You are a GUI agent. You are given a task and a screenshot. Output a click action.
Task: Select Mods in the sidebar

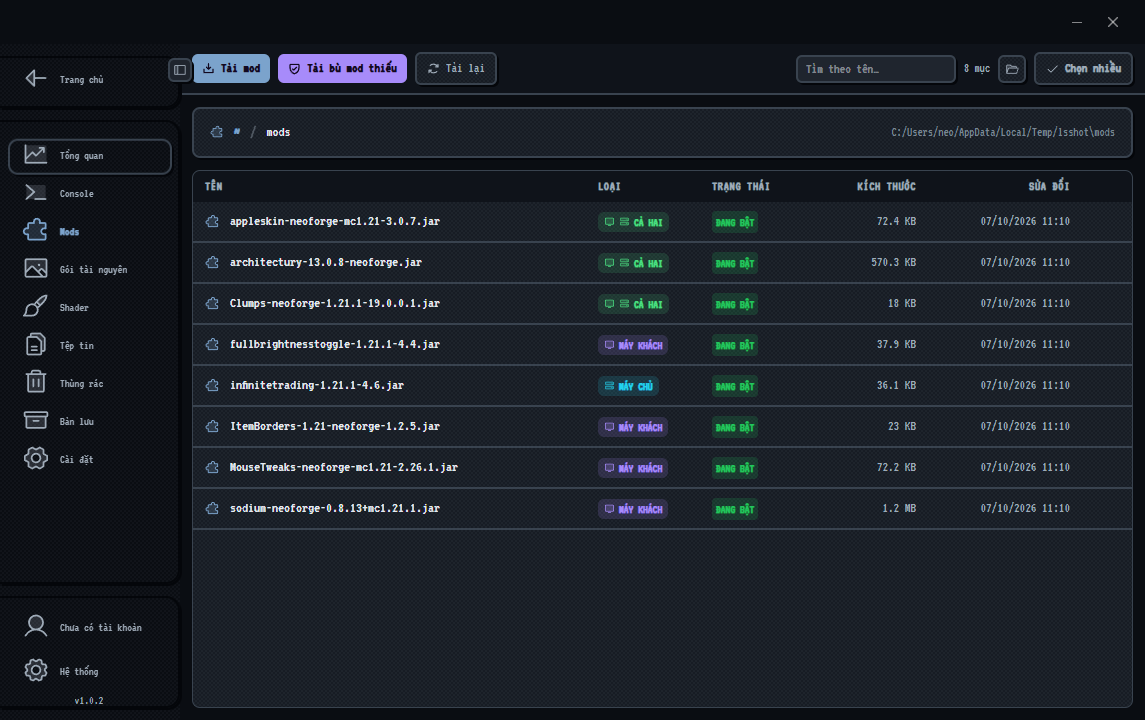click(x=90, y=231)
